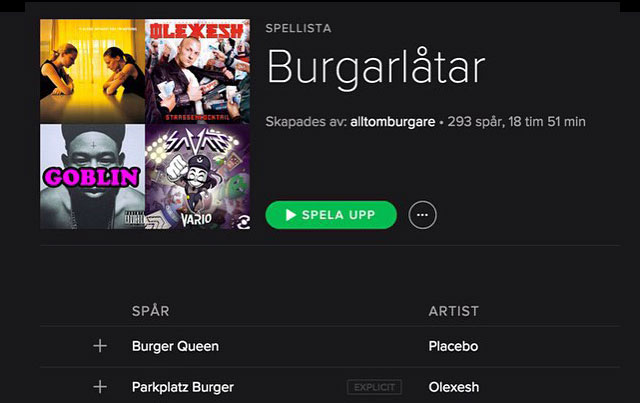This screenshot has height=403, width=640.
Task: Open the three-dot more options button
Action: pos(422,215)
